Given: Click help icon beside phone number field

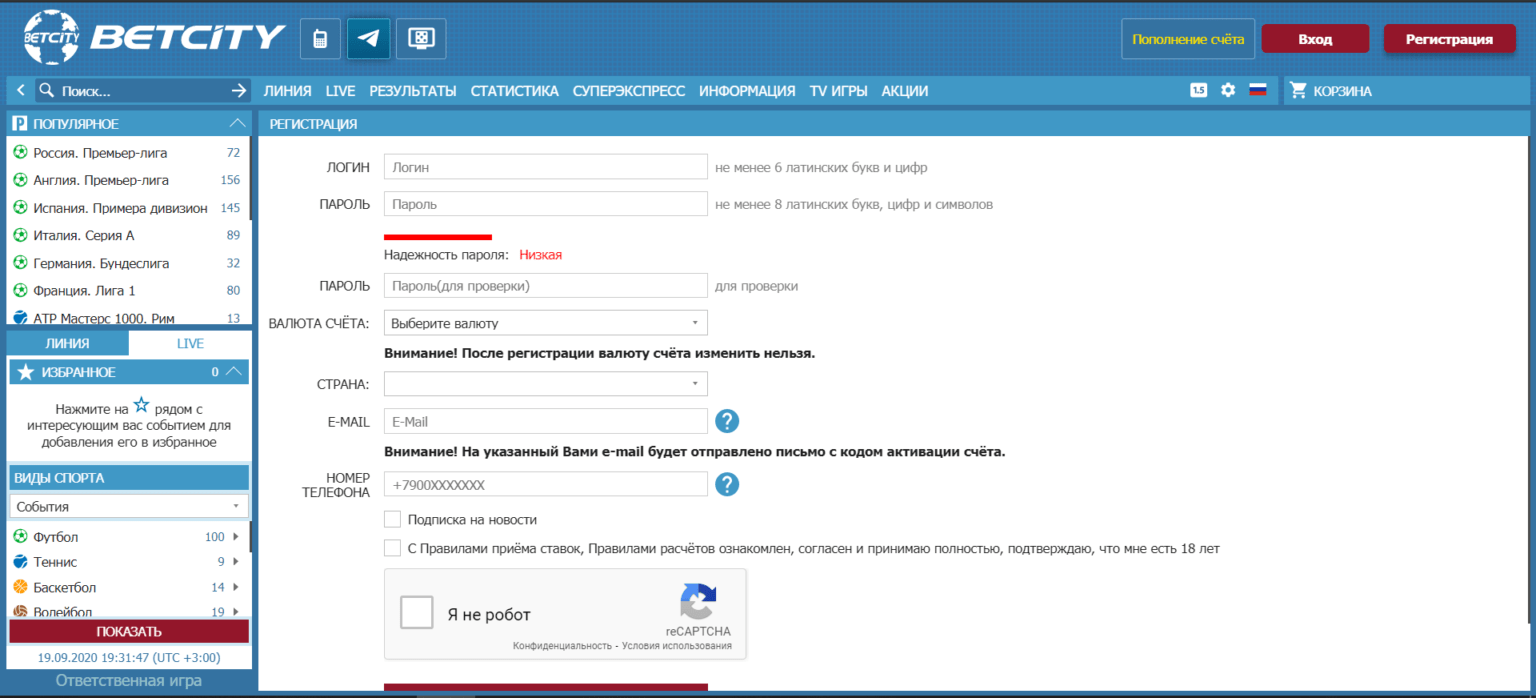Looking at the screenshot, I should pyautogui.click(x=727, y=484).
